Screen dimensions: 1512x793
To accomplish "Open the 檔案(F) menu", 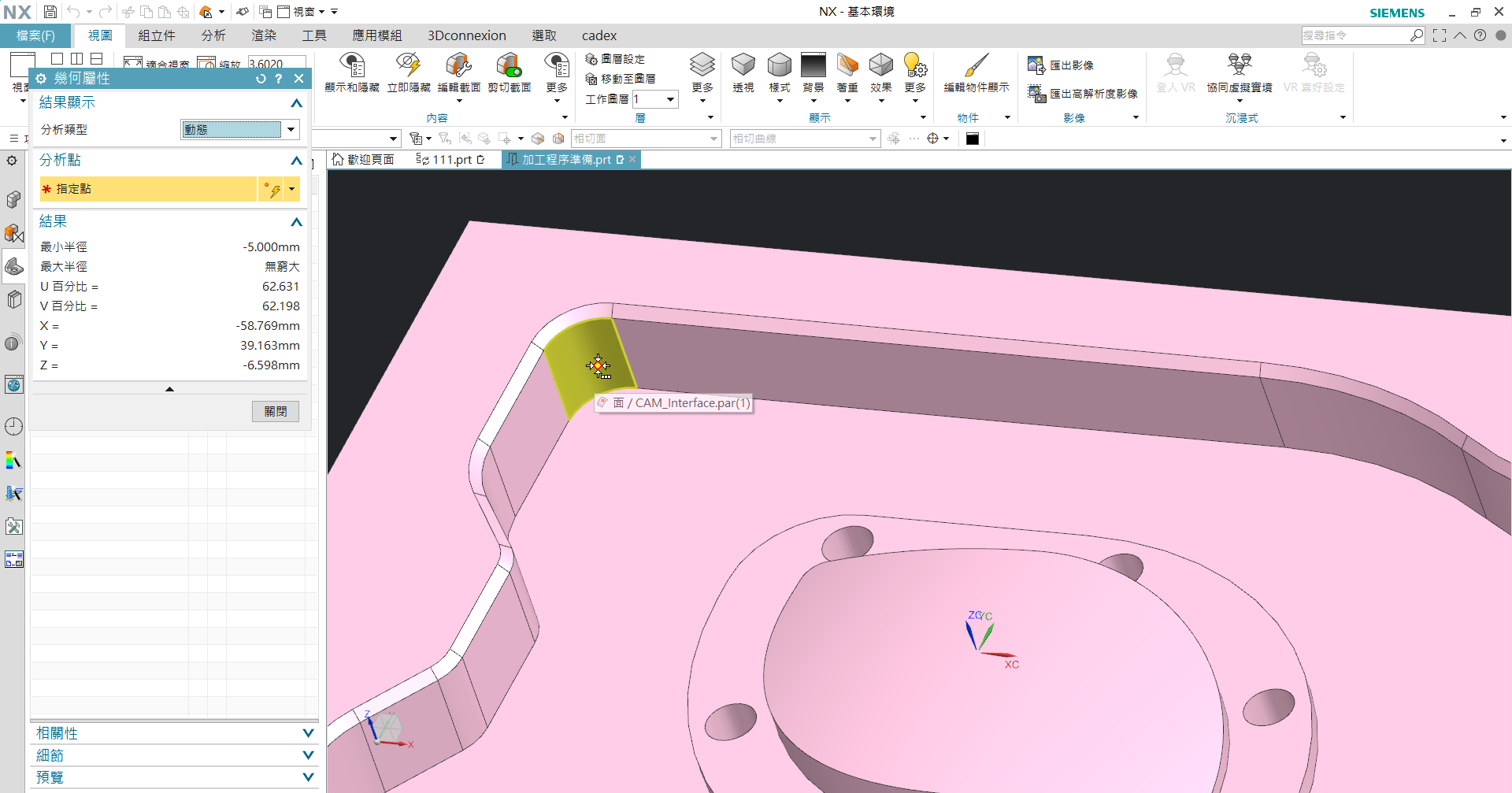I will click(x=35, y=35).
